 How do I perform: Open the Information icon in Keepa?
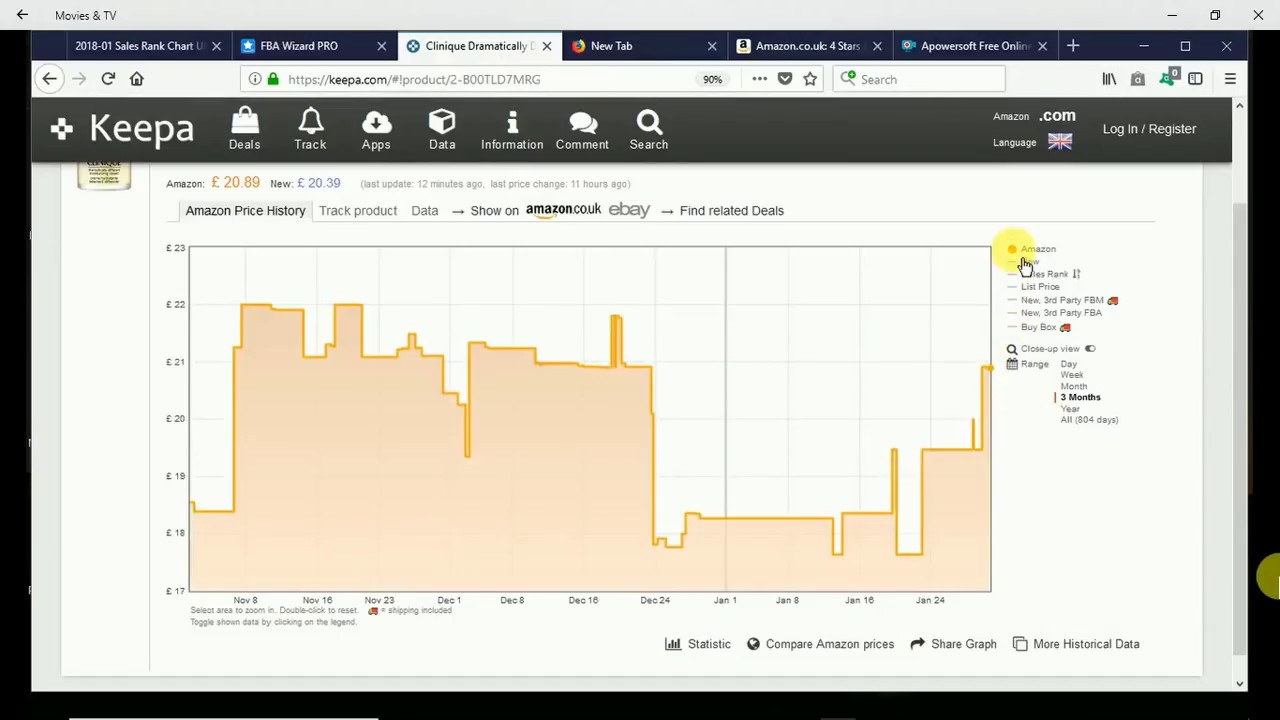tap(512, 129)
